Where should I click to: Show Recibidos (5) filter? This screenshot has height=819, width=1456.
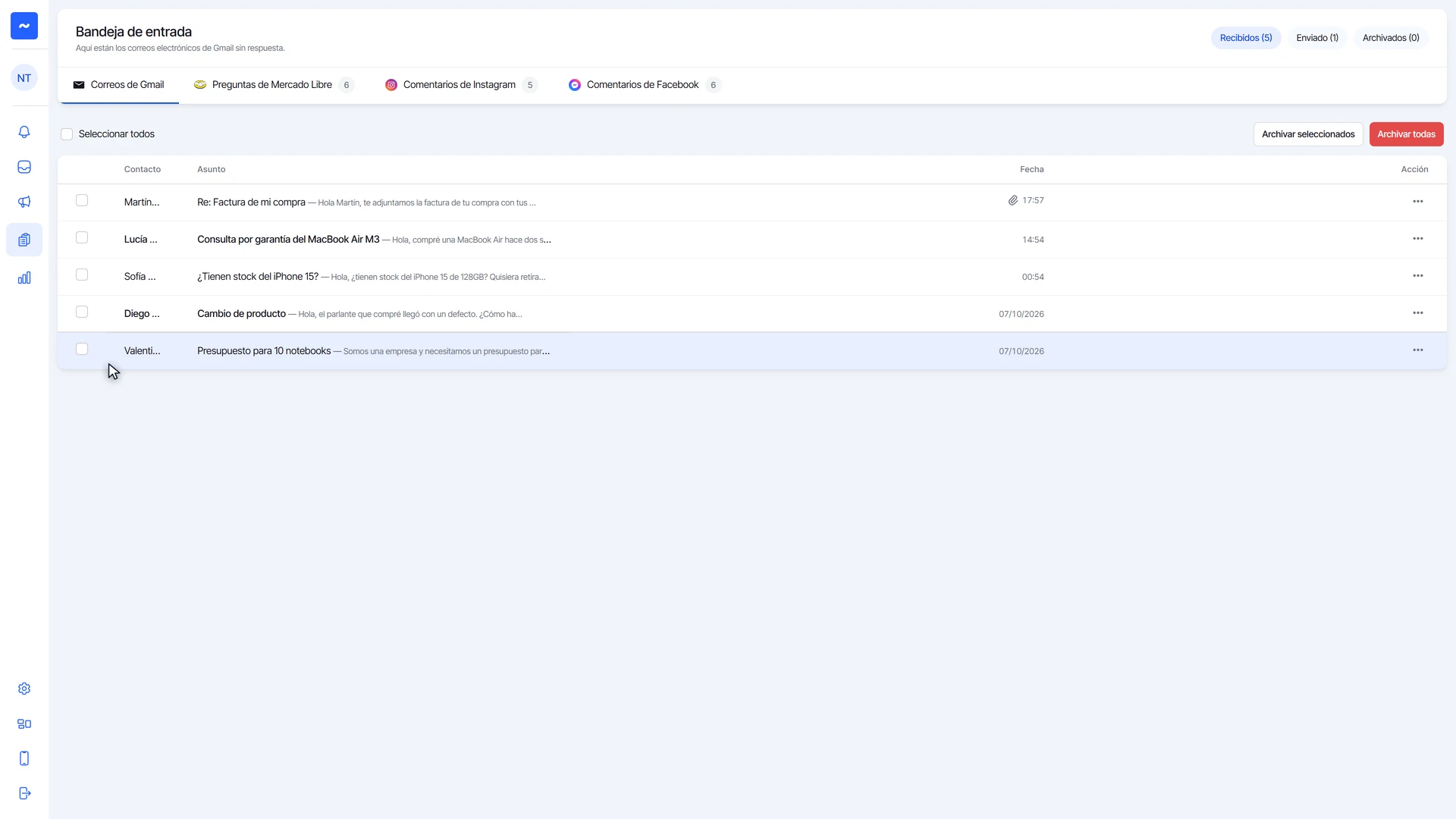point(1245,38)
